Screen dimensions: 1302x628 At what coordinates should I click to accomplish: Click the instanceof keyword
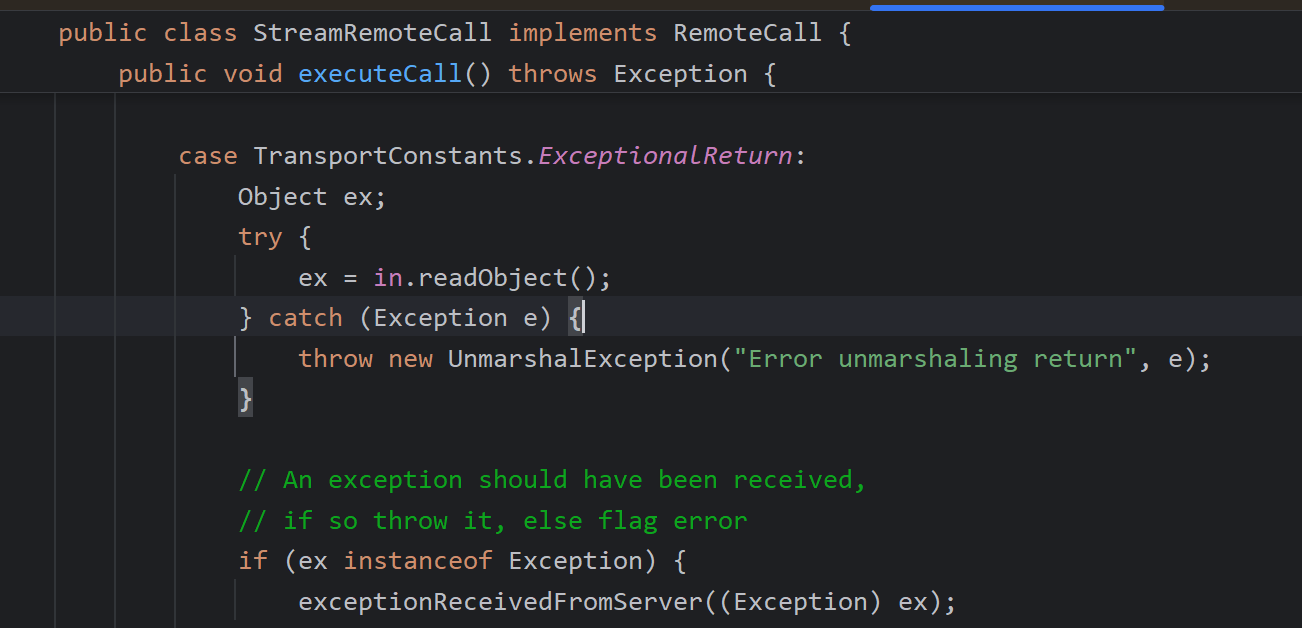(x=417, y=561)
